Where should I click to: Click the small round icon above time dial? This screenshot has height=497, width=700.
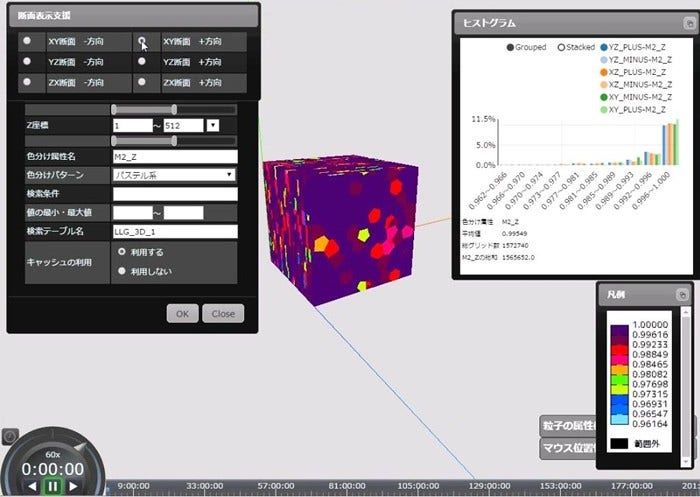tap(8, 436)
